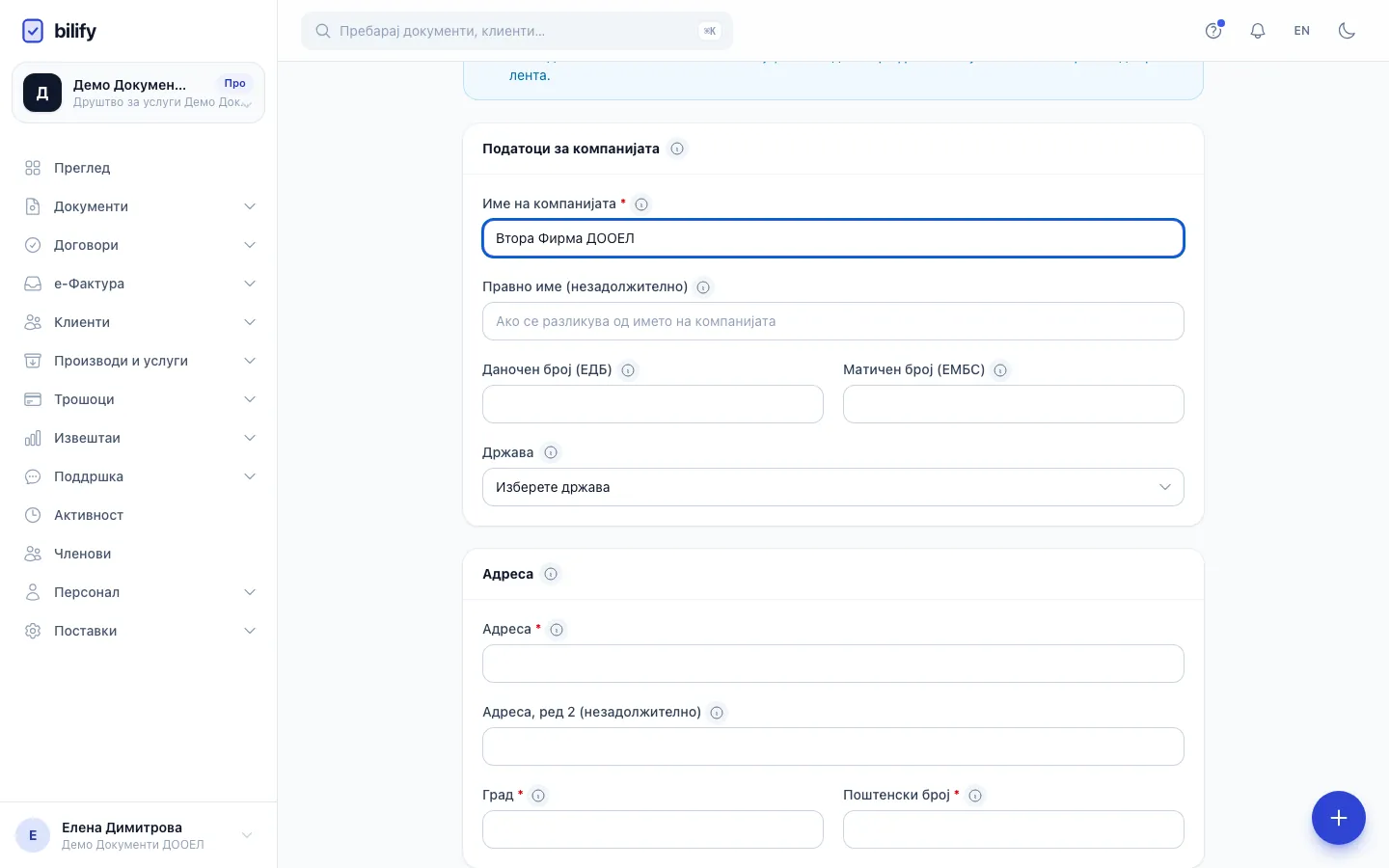
Task: Click the Активност clock icon
Action: point(33,515)
